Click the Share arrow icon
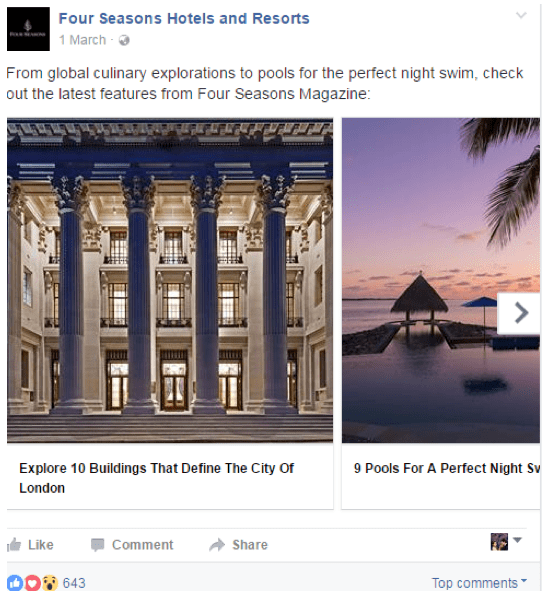Screen dimensions: 549x594 point(217,545)
